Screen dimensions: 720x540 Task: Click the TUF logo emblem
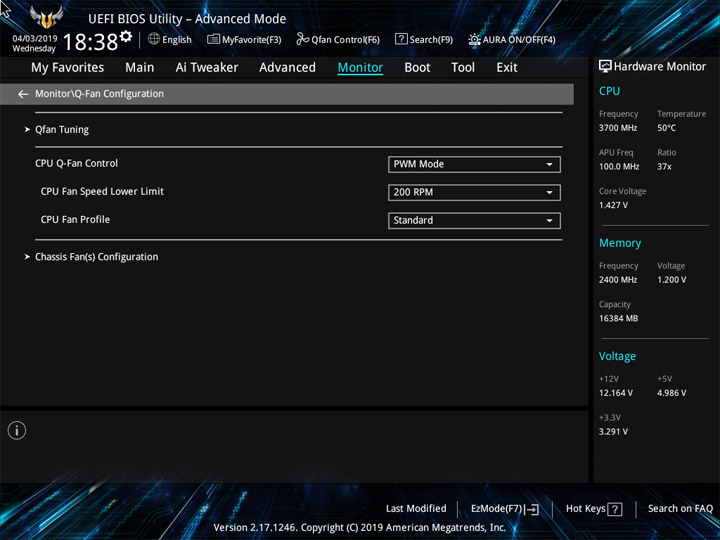(46, 17)
